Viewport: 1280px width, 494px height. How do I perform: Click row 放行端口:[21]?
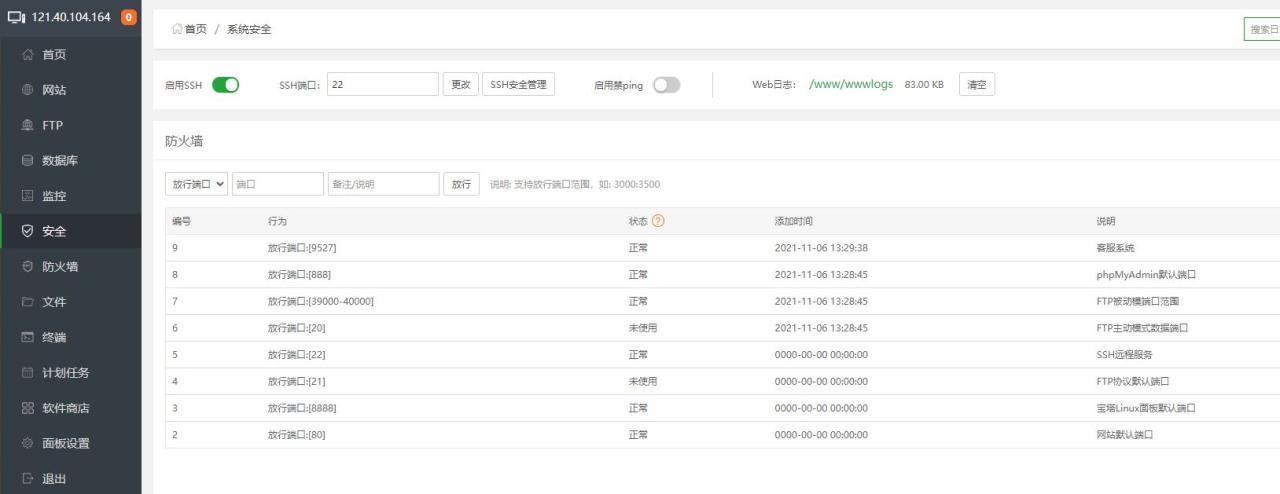[722, 381]
